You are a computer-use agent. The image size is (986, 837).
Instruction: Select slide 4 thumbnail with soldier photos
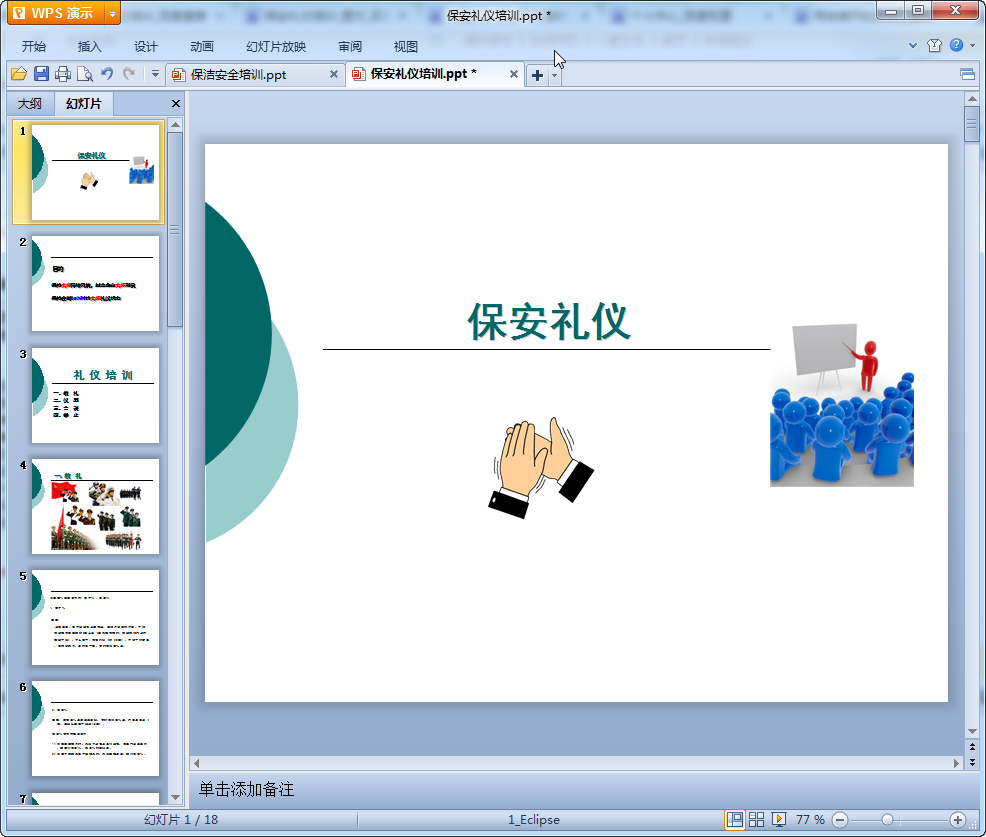96,506
